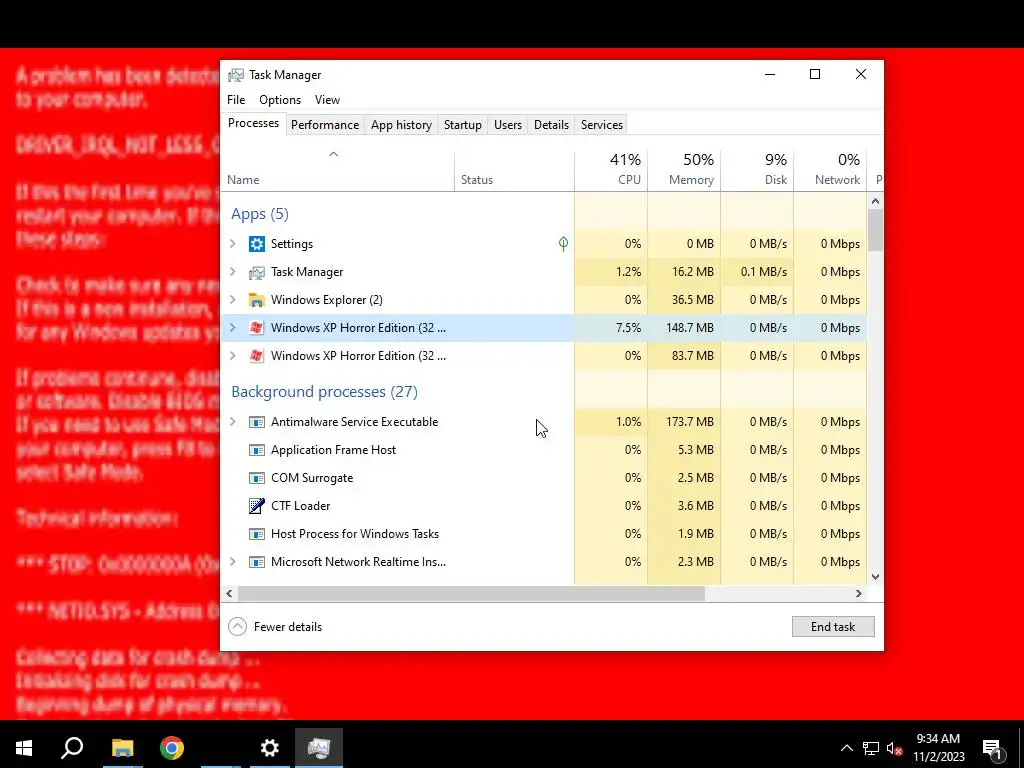The width and height of the screenshot is (1024, 768).
Task: Switch to the Details tab
Action: (x=551, y=125)
